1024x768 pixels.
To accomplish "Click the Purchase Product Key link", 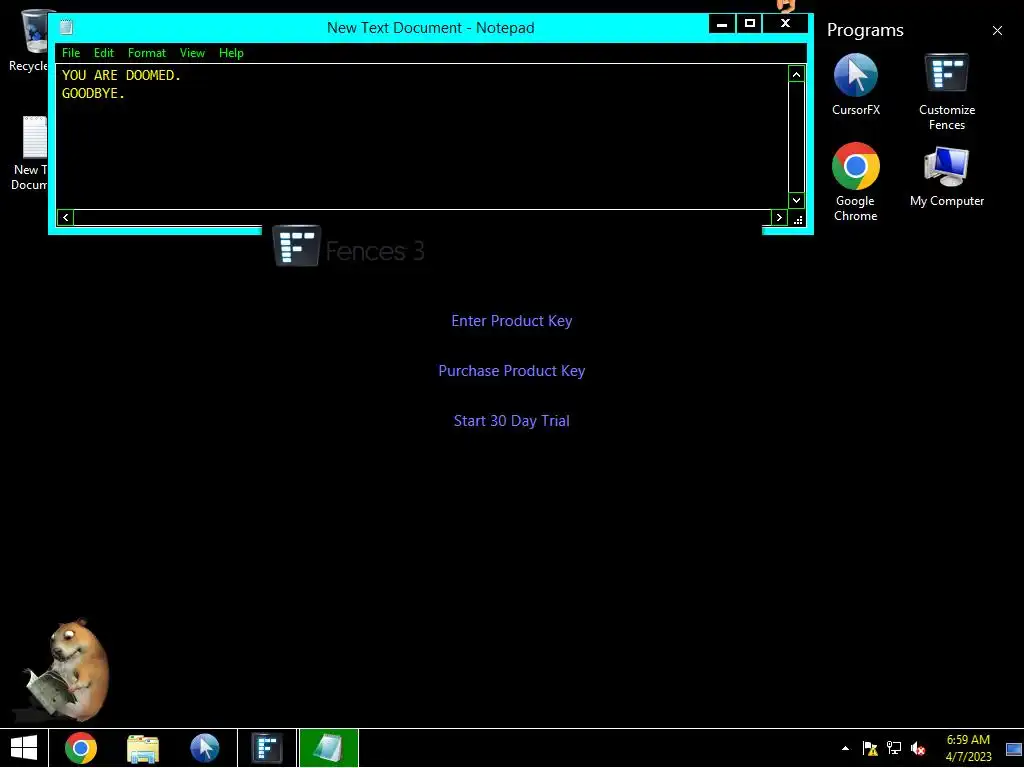I will 511,371.
